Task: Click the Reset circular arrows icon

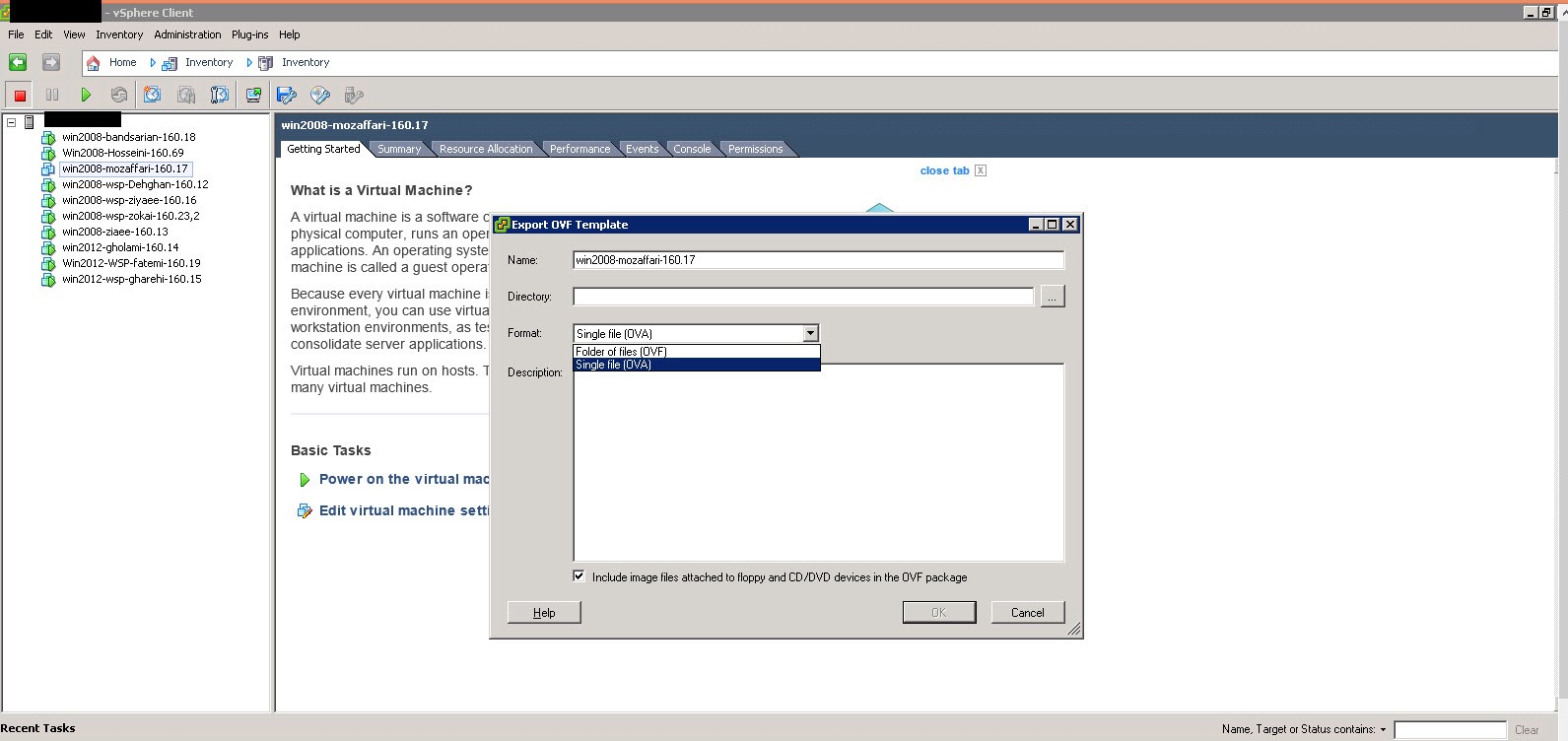Action: pyautogui.click(x=119, y=95)
